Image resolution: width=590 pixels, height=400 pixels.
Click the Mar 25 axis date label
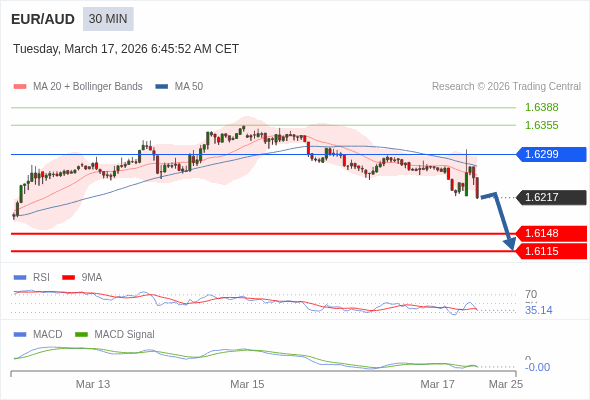[506, 384]
